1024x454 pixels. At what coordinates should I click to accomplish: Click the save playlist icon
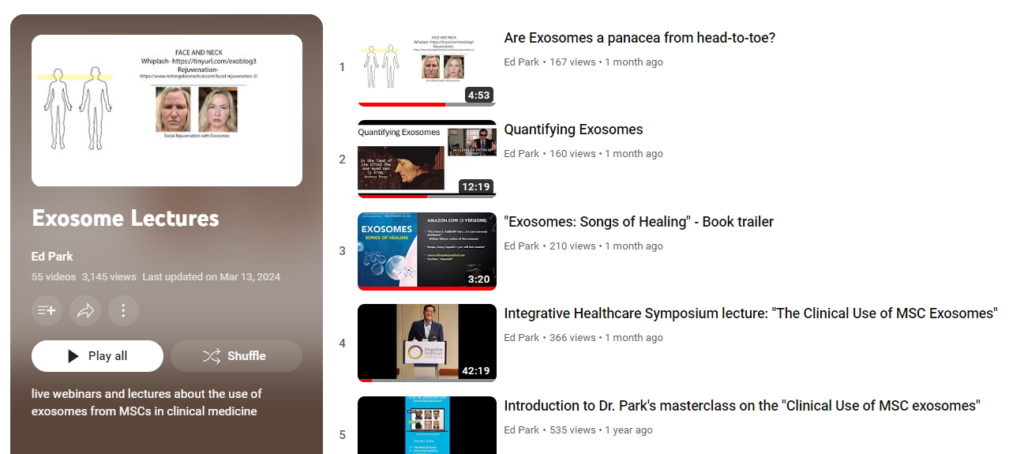click(47, 311)
